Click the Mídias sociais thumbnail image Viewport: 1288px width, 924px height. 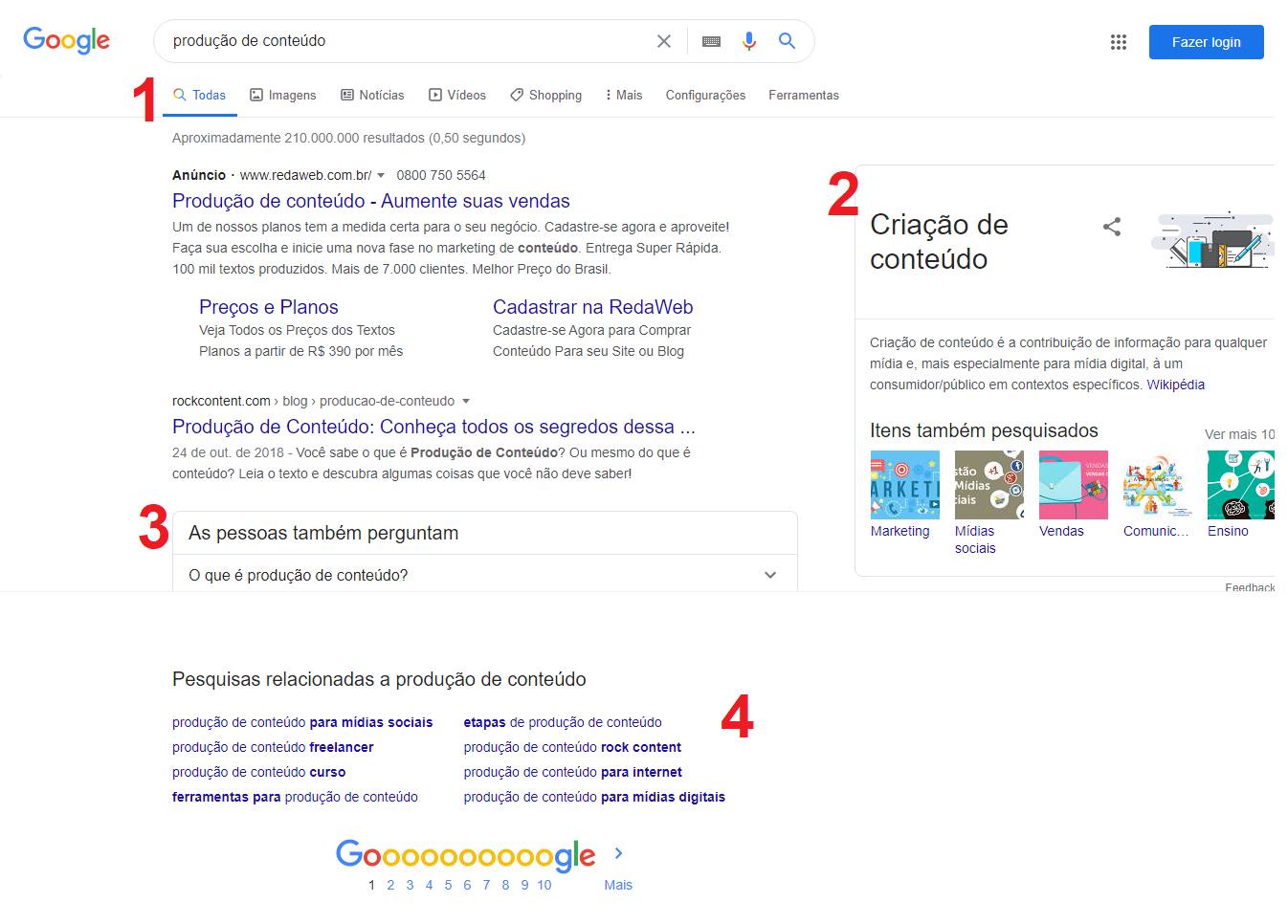(989, 485)
